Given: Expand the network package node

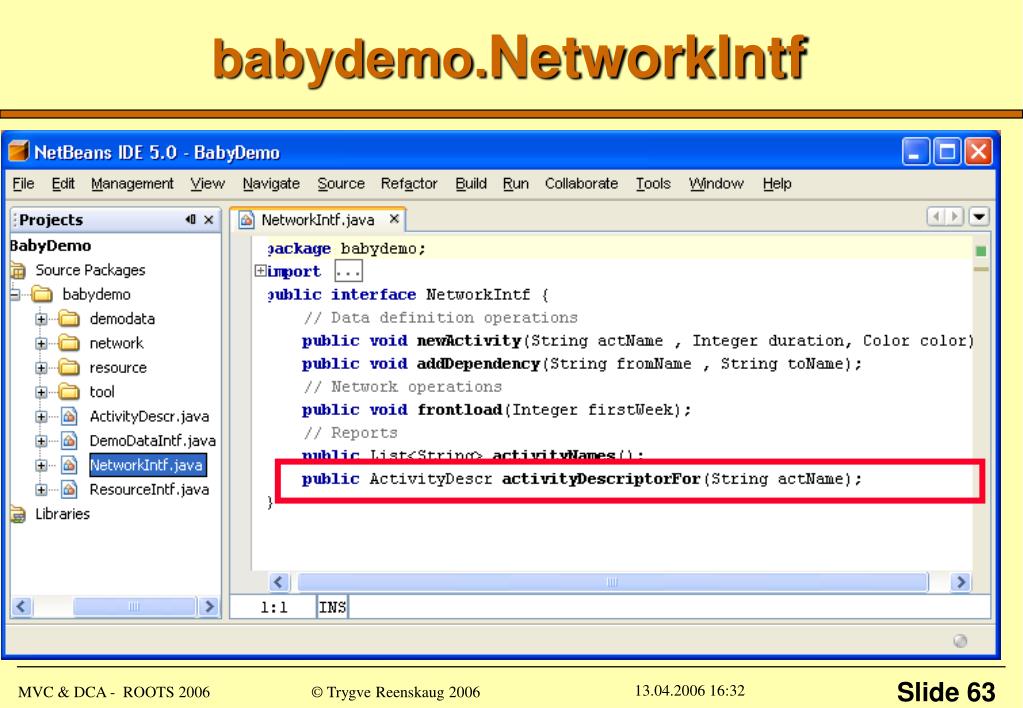Looking at the screenshot, I should coord(41,343).
